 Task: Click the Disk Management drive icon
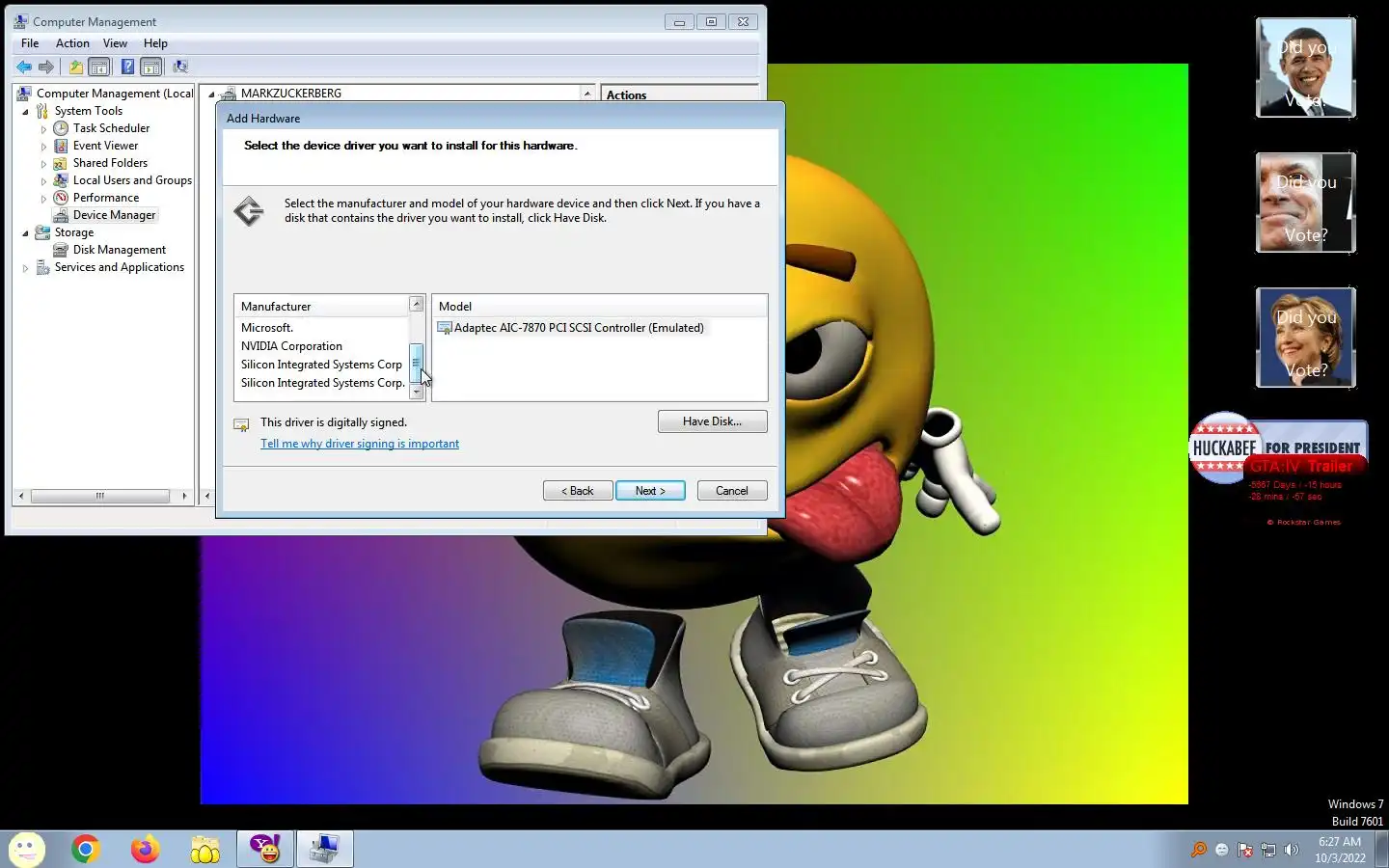[x=61, y=250]
